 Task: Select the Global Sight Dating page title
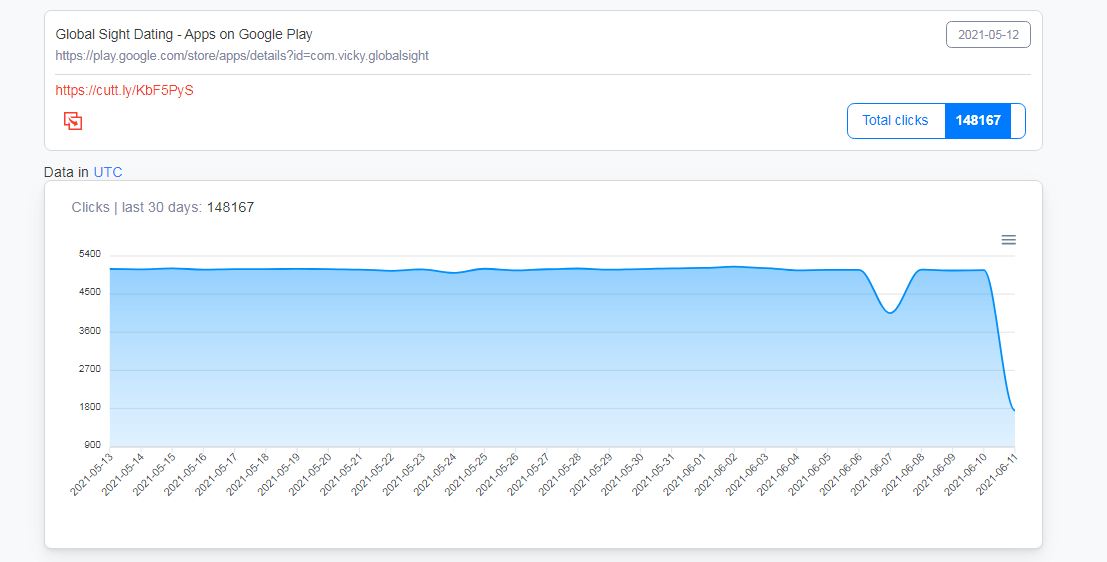[184, 34]
